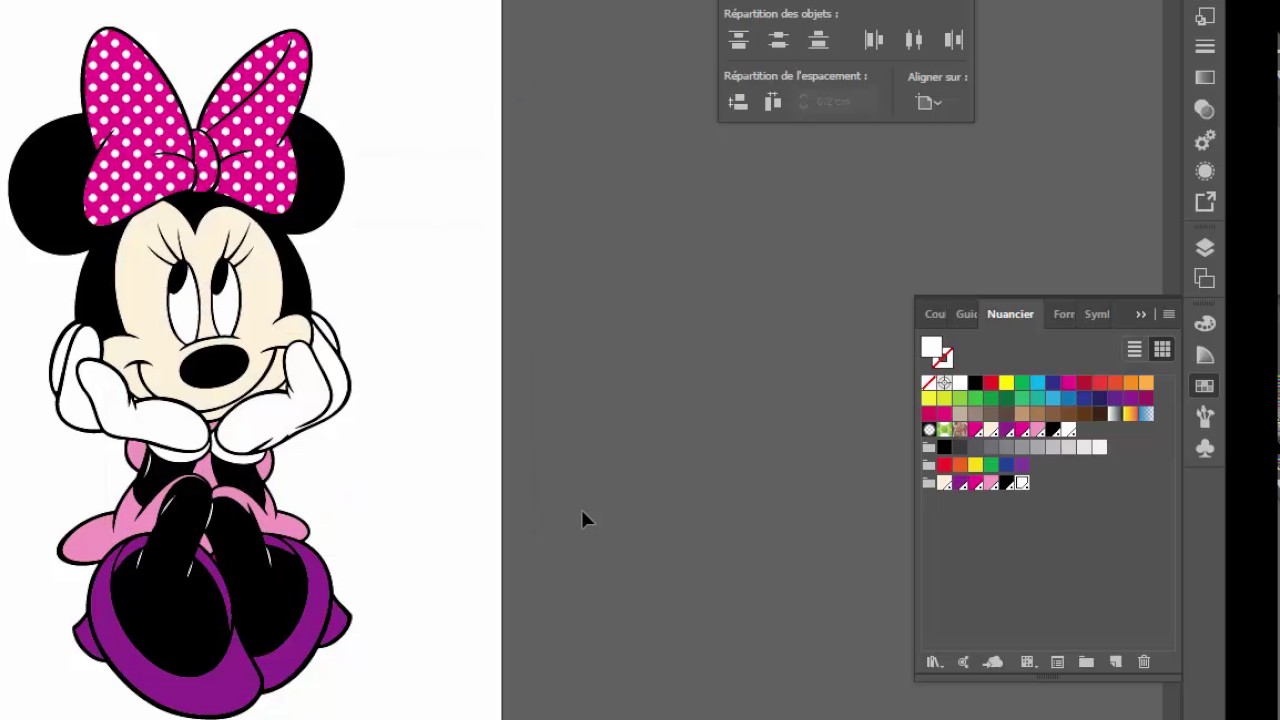Click horizontal distribute center icon
Viewport: 1280px width, 720px height.
[x=913, y=40]
